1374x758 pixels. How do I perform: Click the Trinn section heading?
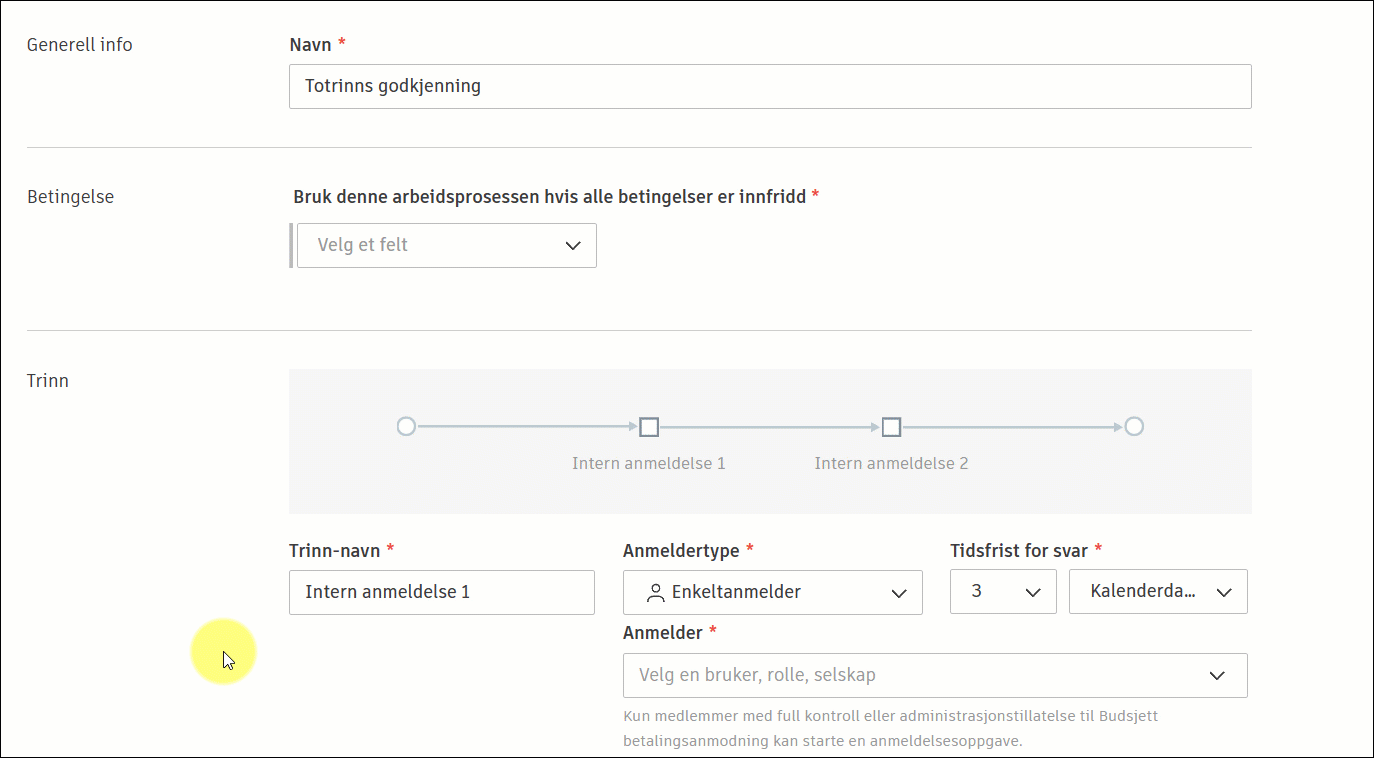point(47,380)
